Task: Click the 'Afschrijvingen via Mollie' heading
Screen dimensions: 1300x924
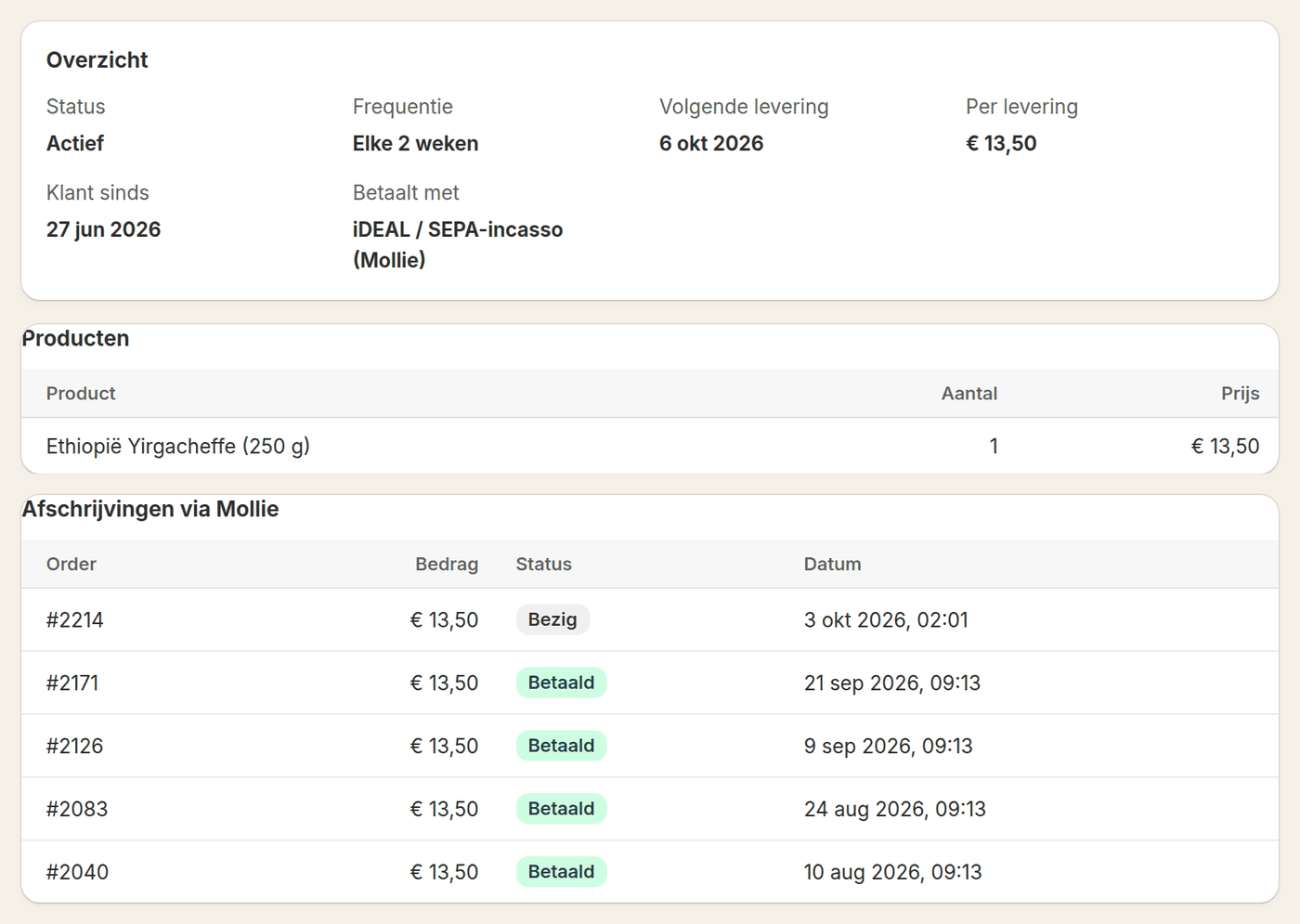Action: point(150,510)
